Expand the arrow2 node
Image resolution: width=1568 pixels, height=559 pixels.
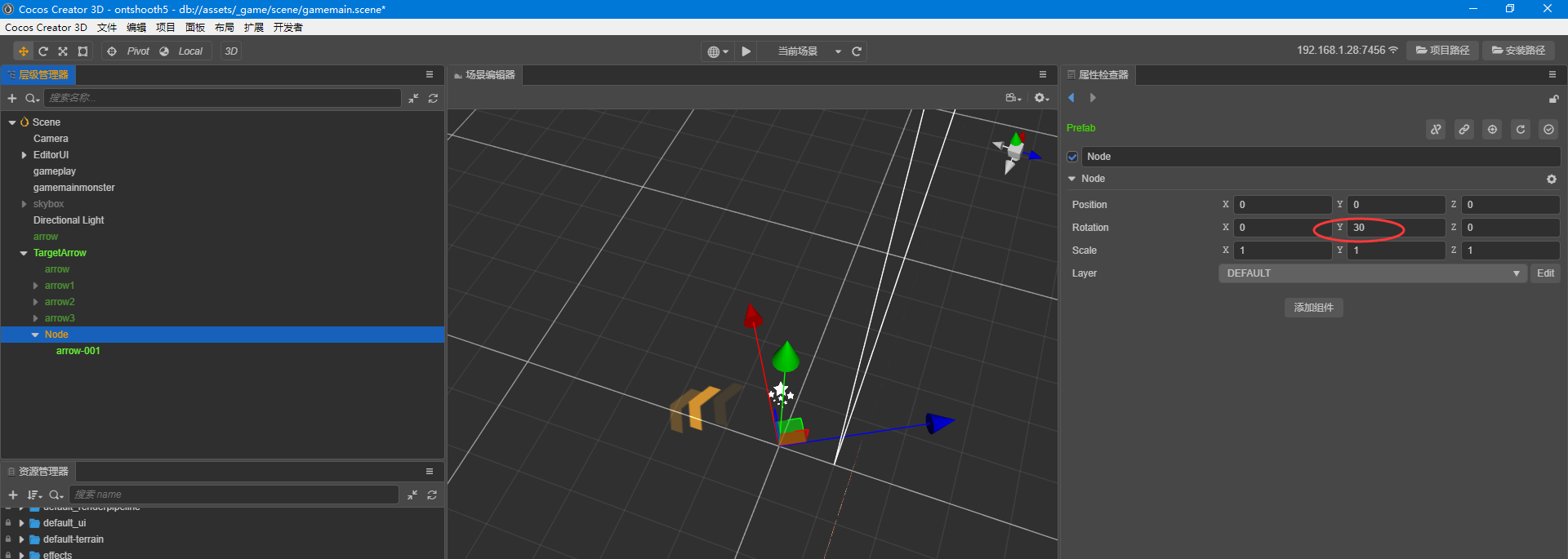click(35, 302)
